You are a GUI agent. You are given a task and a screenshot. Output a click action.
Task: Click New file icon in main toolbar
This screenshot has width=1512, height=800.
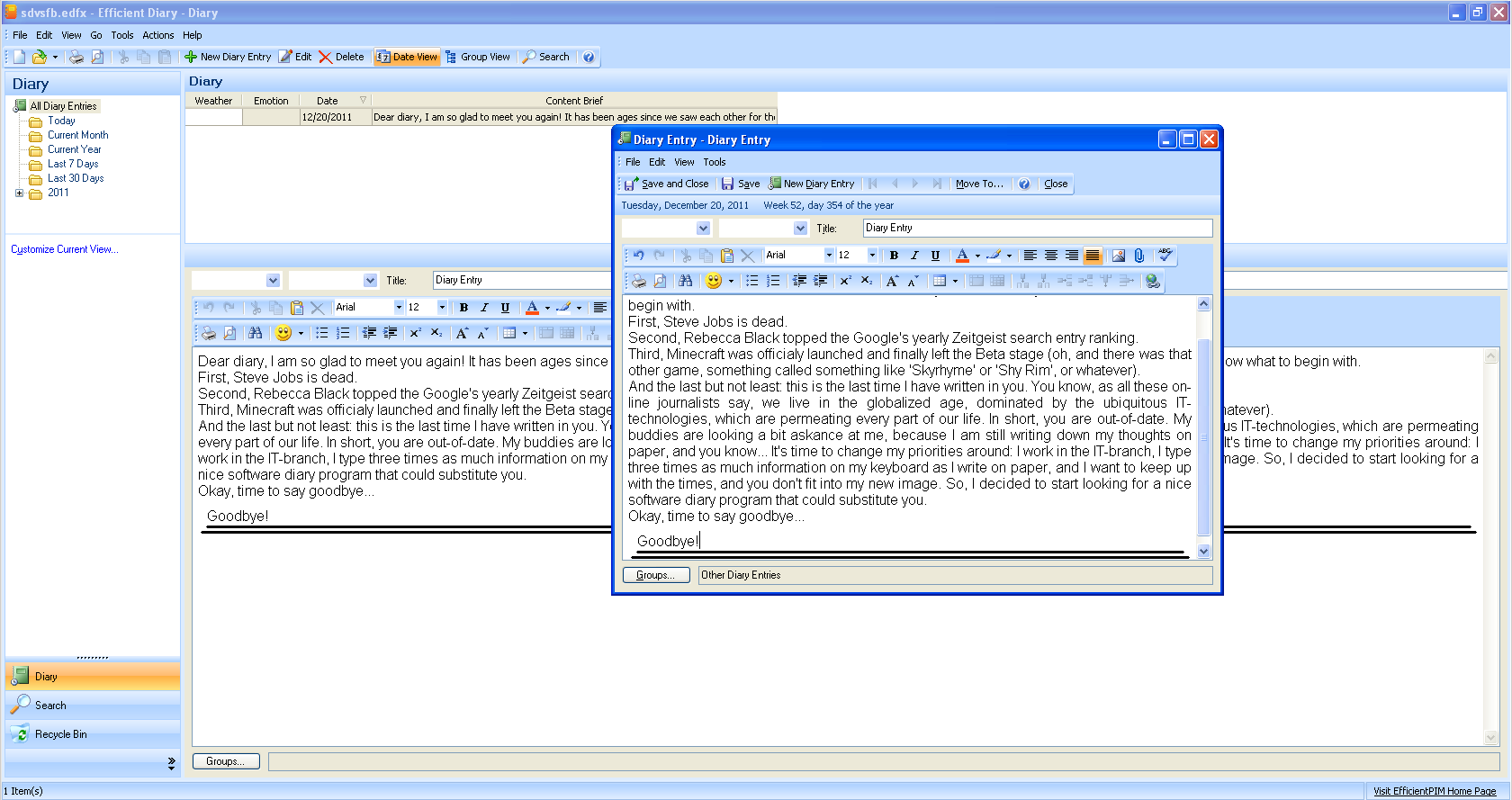point(19,57)
